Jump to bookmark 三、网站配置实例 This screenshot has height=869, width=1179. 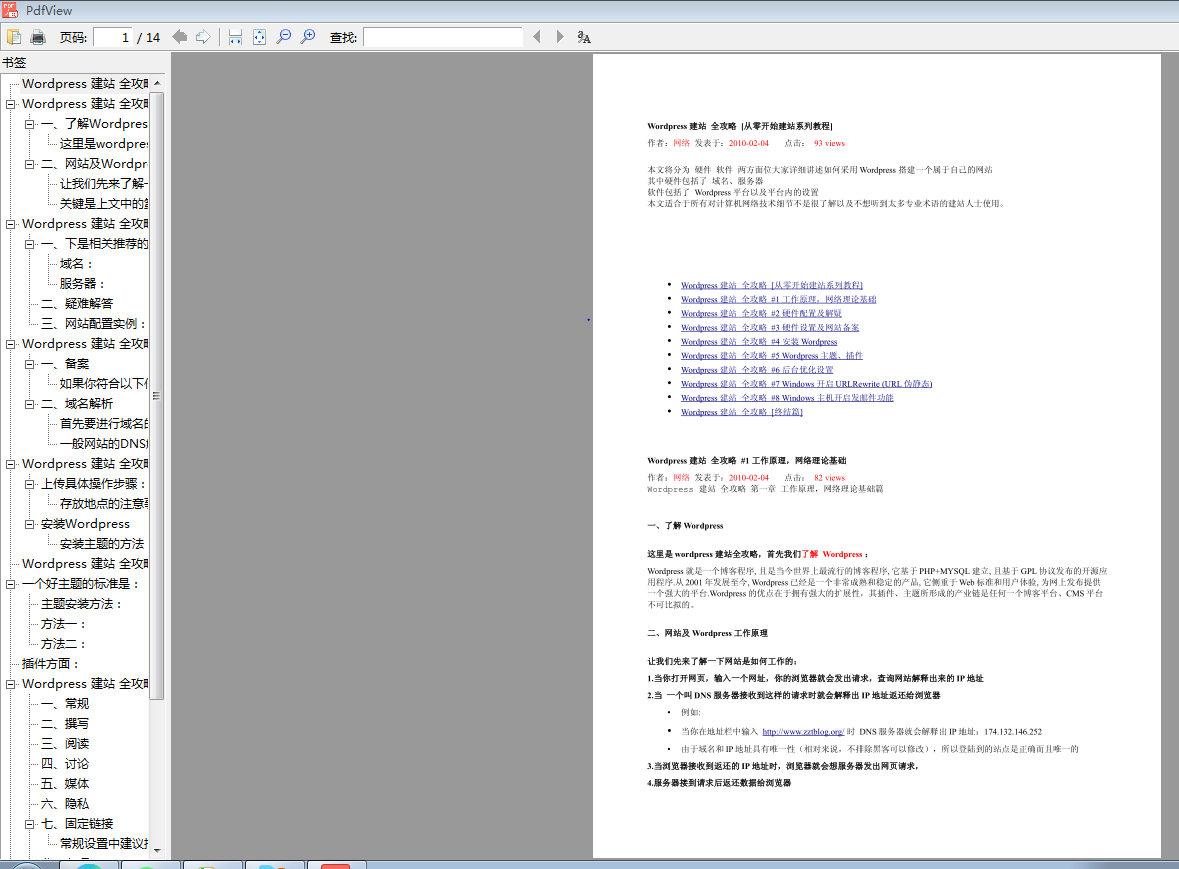[x=93, y=324]
